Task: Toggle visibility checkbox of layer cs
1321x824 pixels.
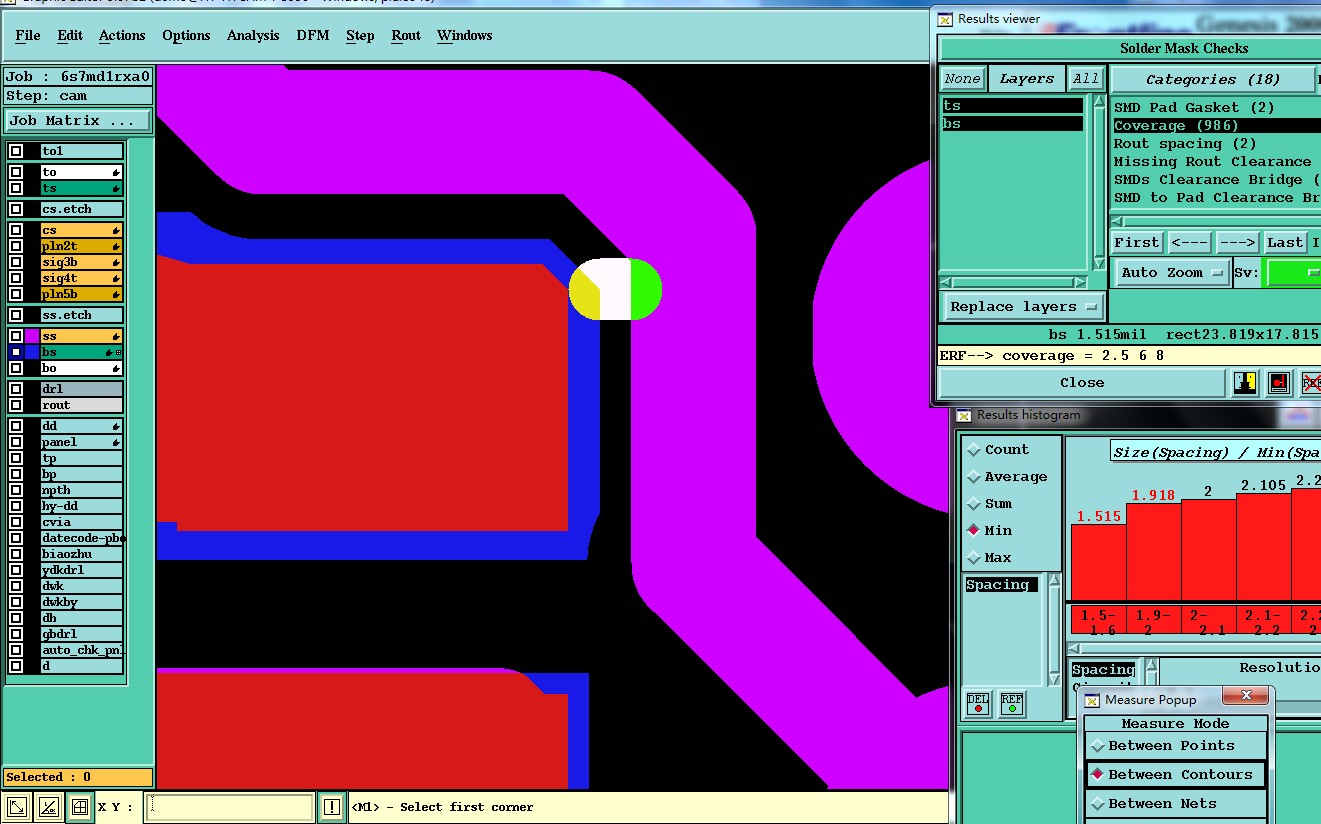Action: (x=16, y=230)
